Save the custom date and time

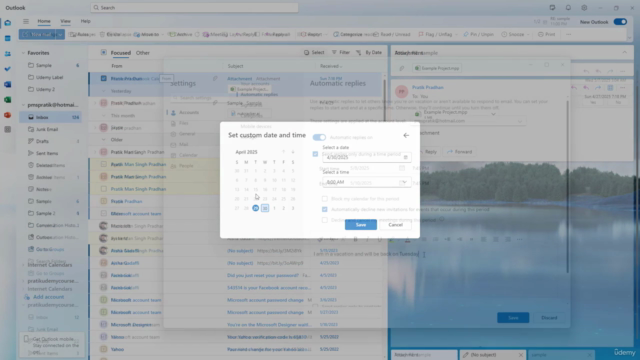point(361,225)
